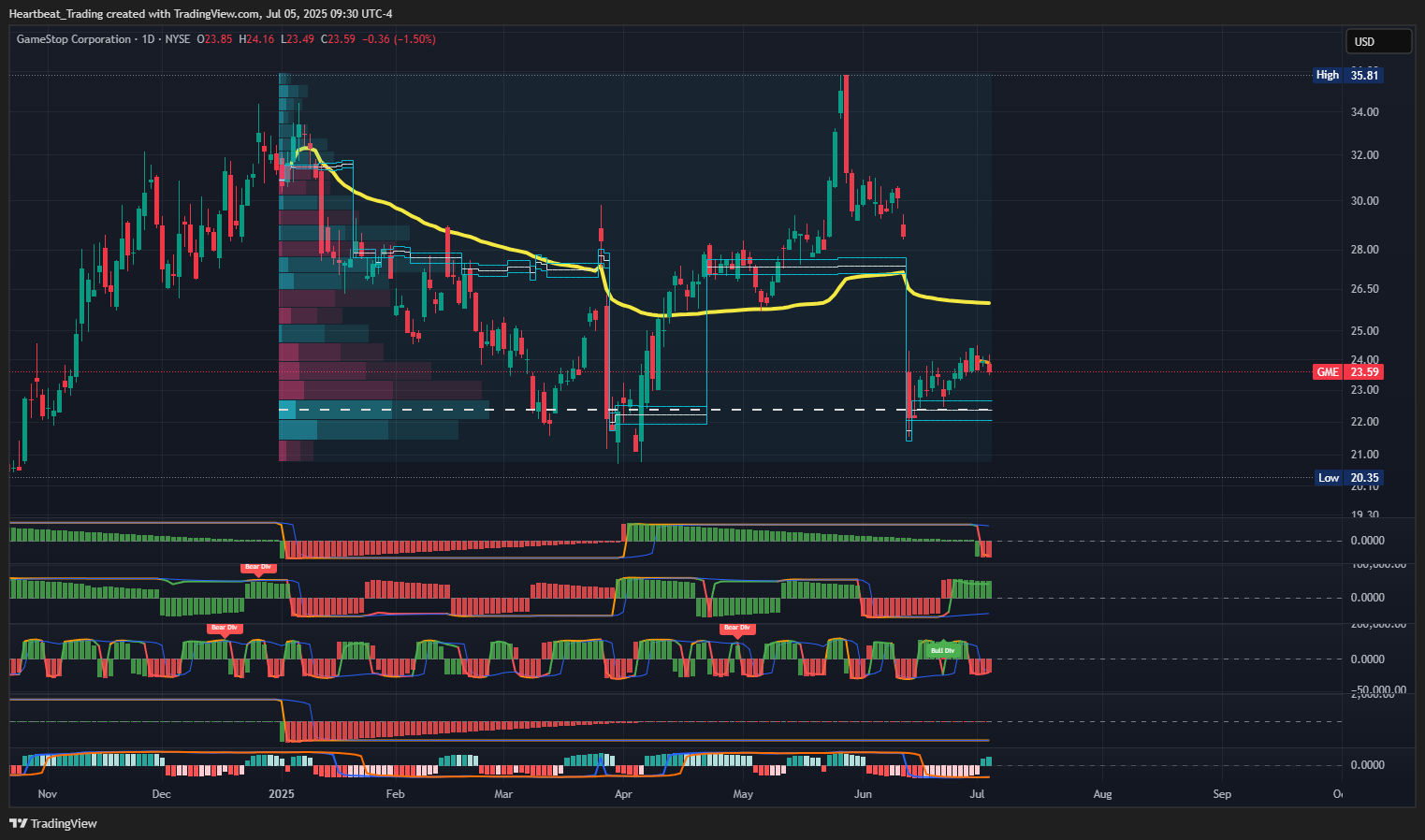Viewport: 1425px width, 840px height.
Task: Click the 2025 label on time axis
Action: [282, 794]
